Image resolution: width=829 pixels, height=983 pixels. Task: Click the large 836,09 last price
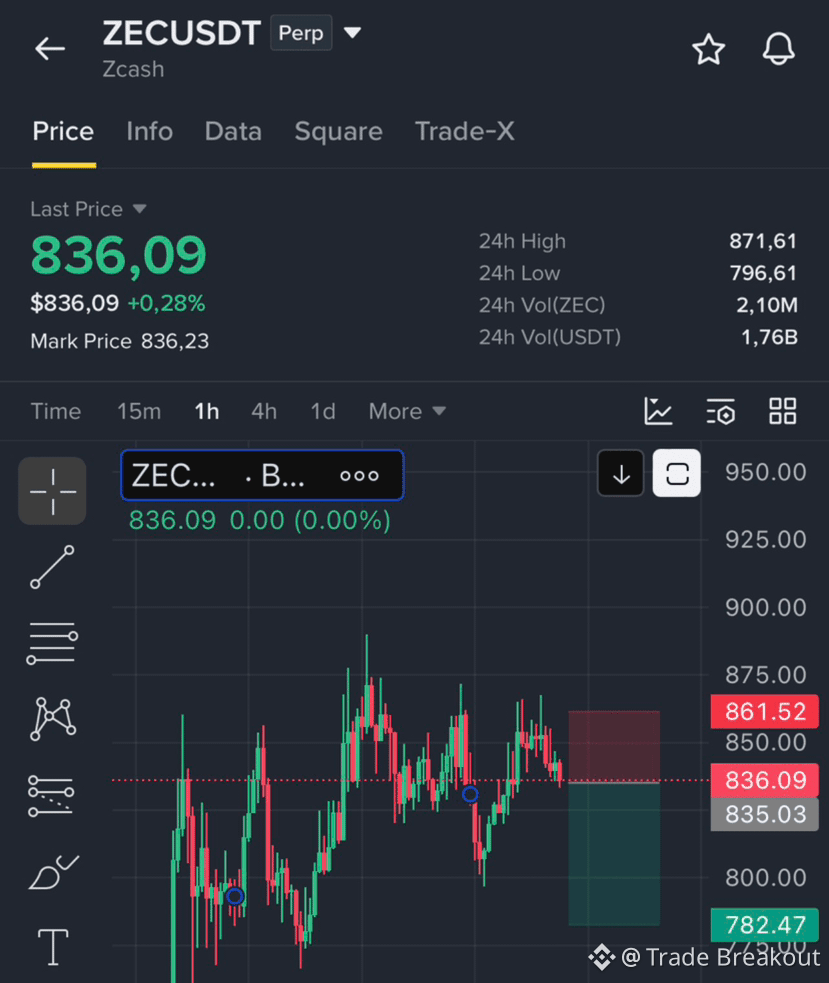(119, 255)
